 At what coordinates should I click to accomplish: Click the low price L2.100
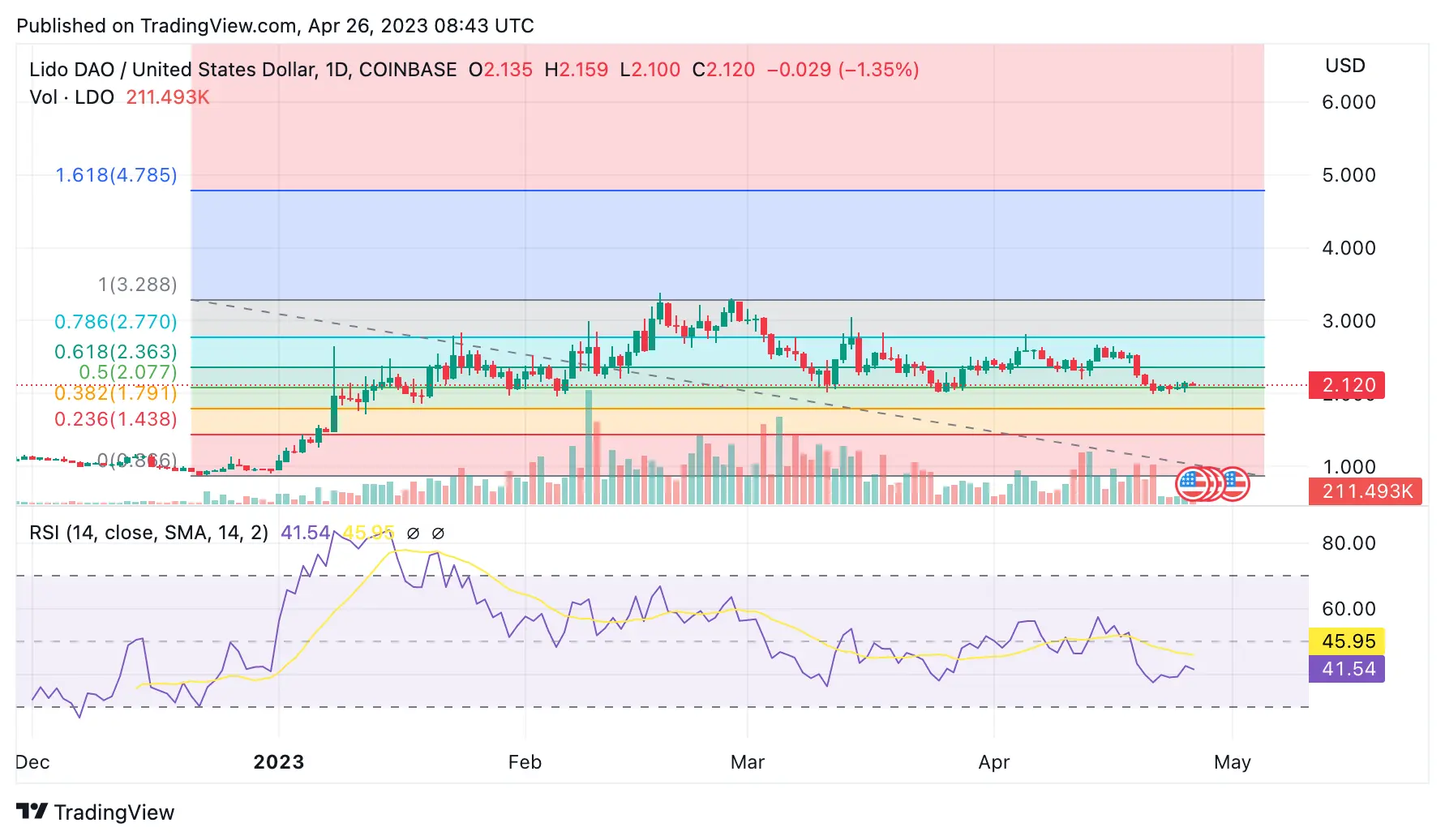(x=650, y=70)
